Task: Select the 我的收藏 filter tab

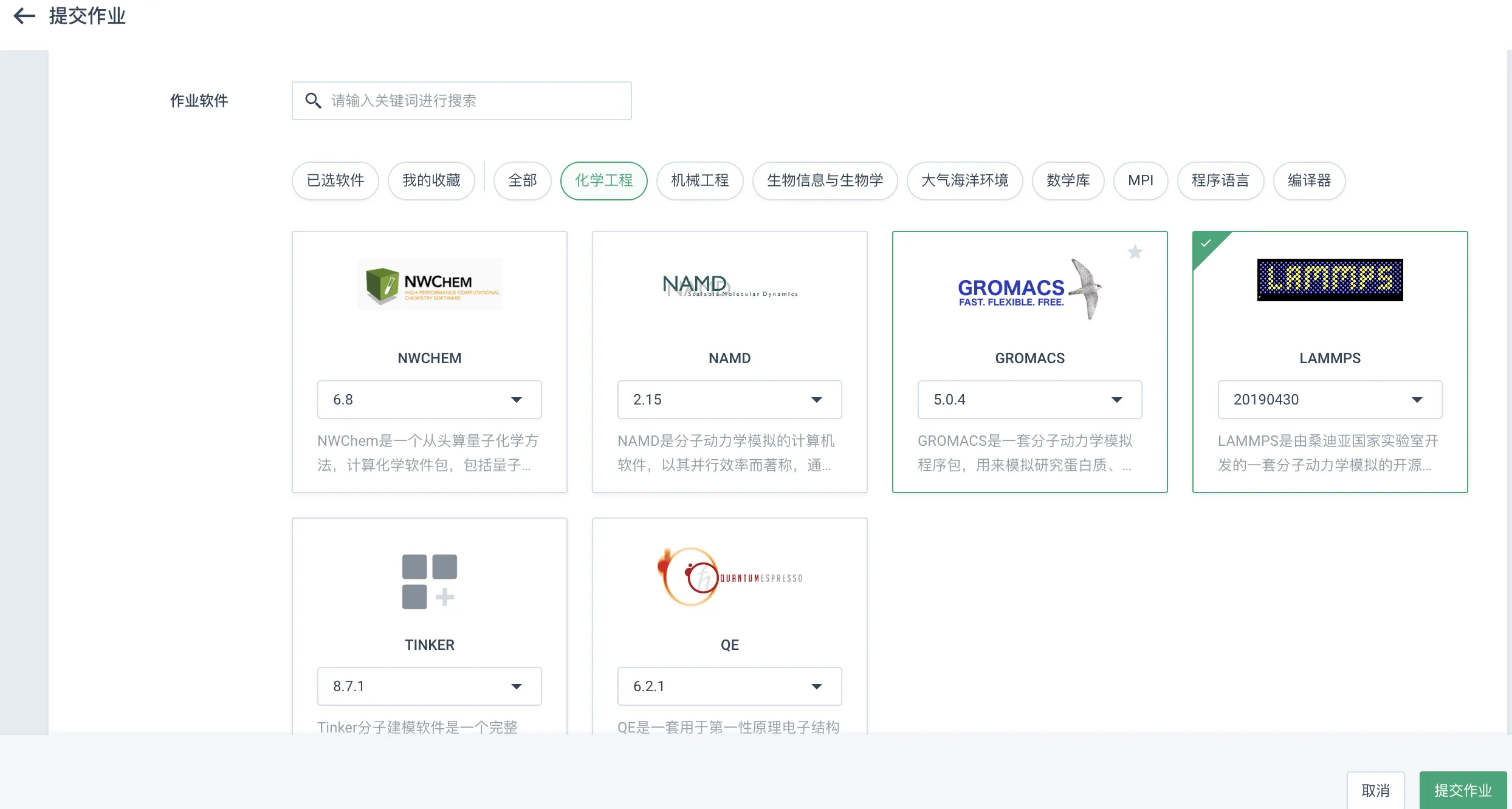Action: pos(431,180)
